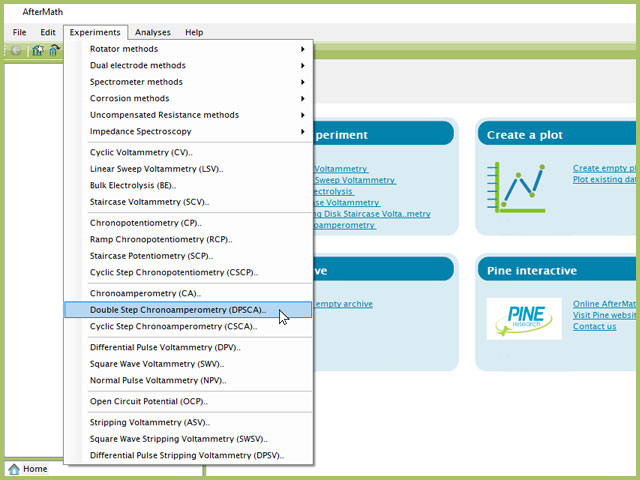Click the Disk Staircase Volta..metry link

(372, 214)
